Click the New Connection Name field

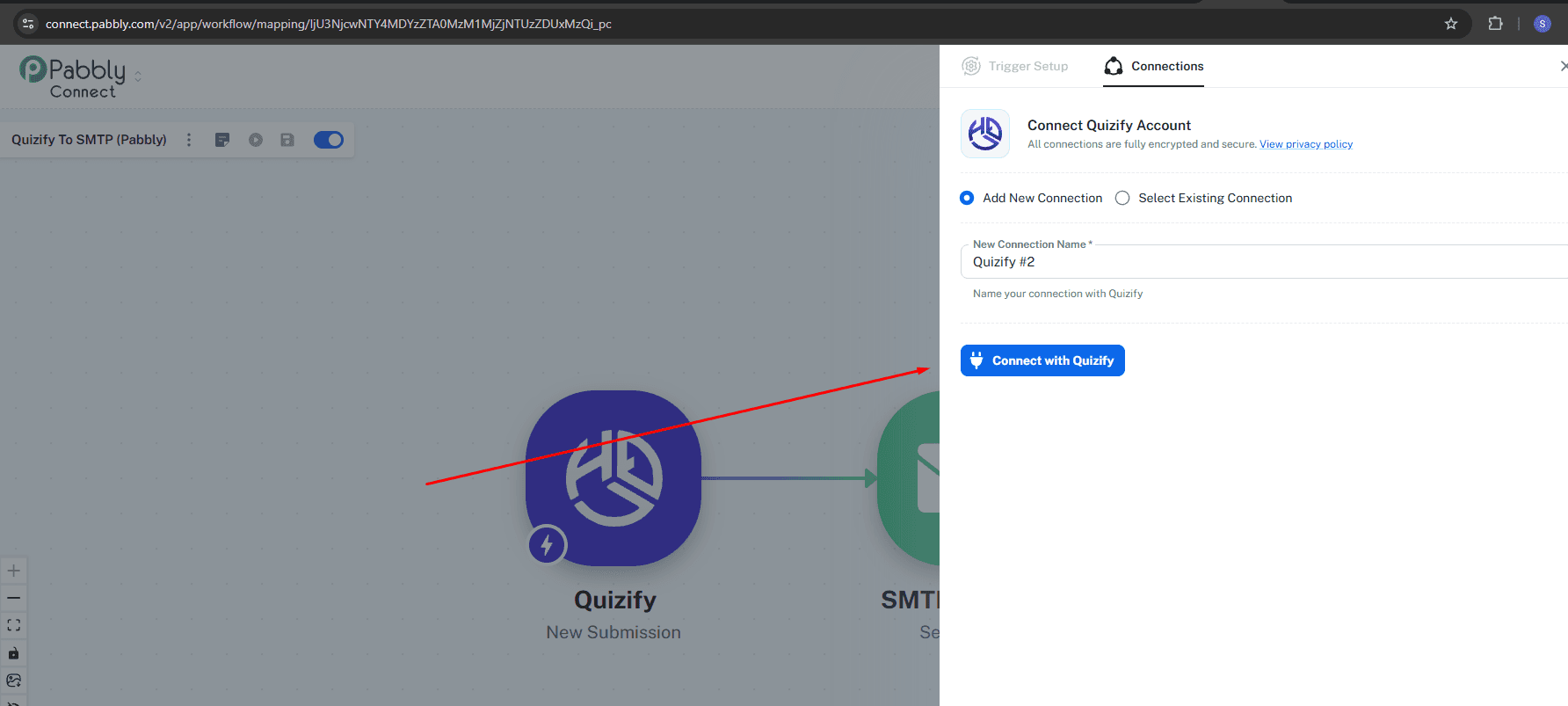click(x=1264, y=262)
